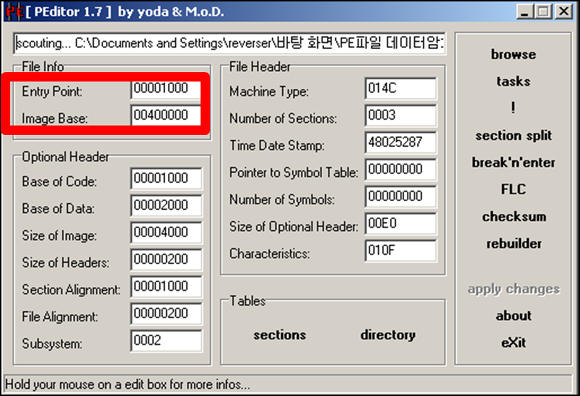Open the rebuilder tool
This screenshot has width=580, height=396.
514,244
